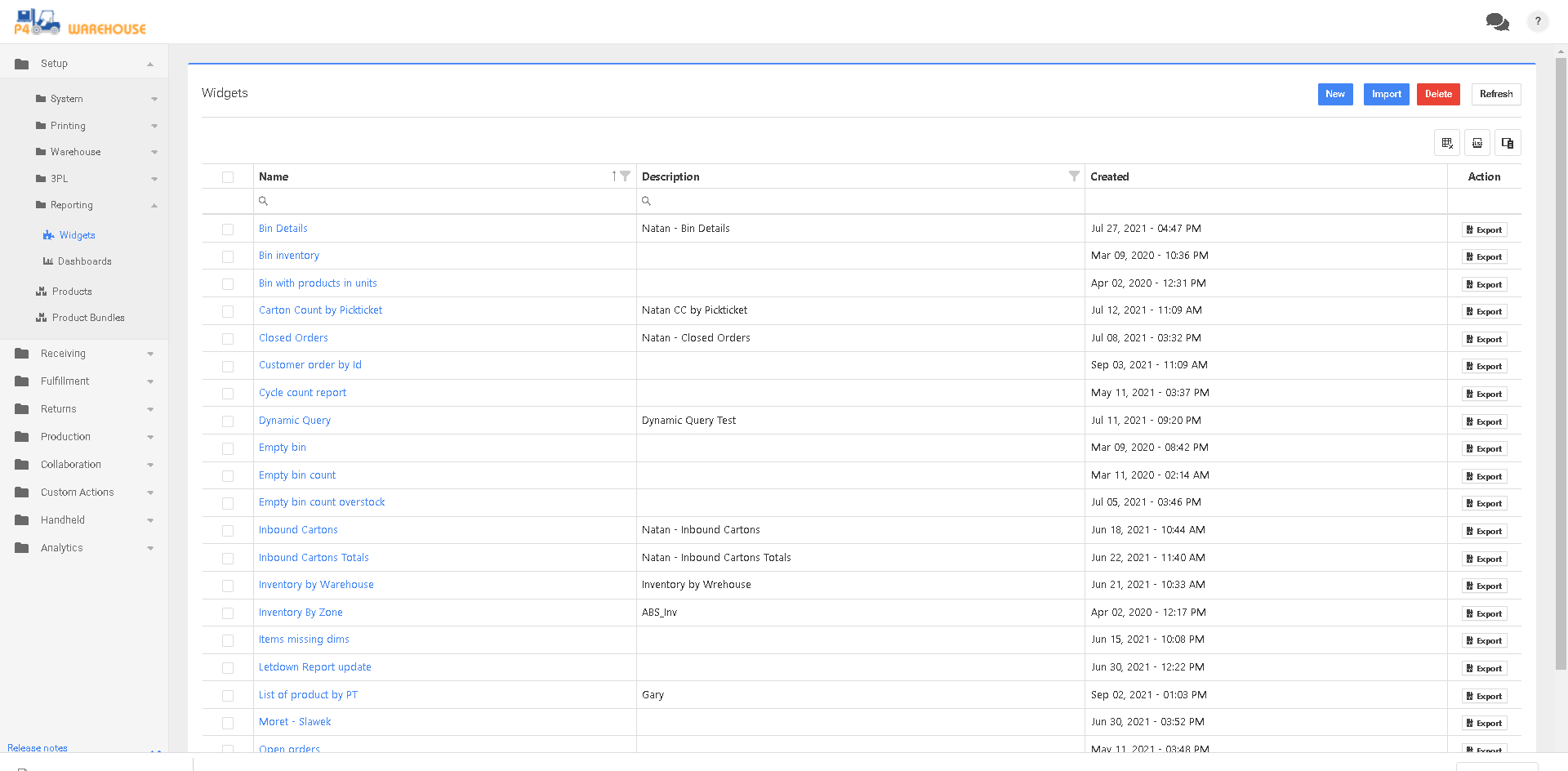Click the Name column search field
1568x771 pixels.
click(445, 201)
